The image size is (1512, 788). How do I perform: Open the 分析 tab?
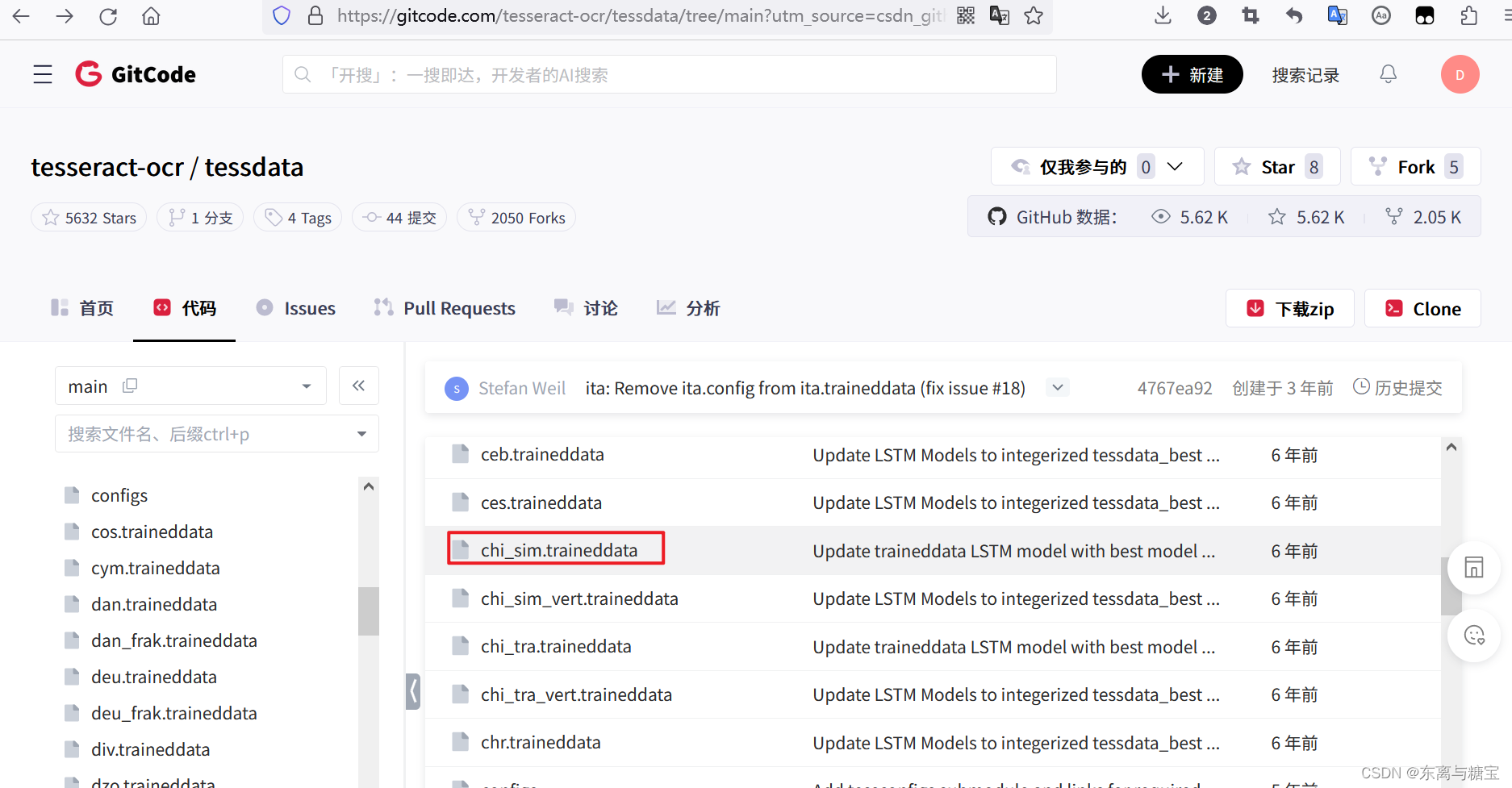click(688, 308)
